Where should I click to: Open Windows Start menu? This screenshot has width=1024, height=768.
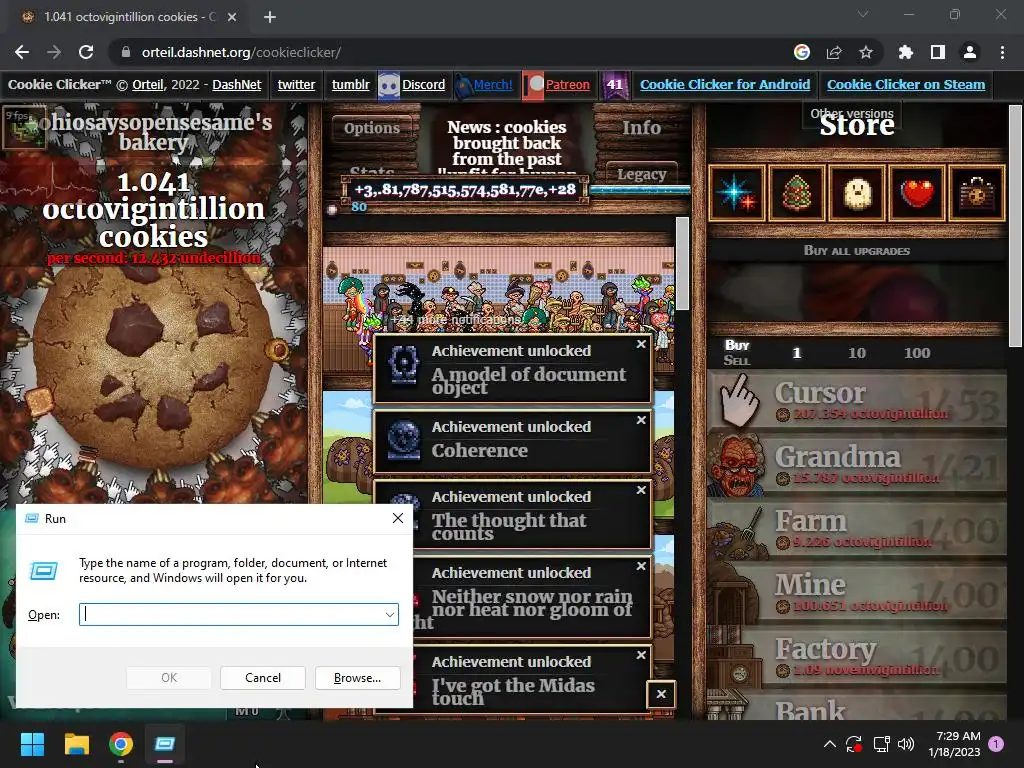tap(32, 744)
